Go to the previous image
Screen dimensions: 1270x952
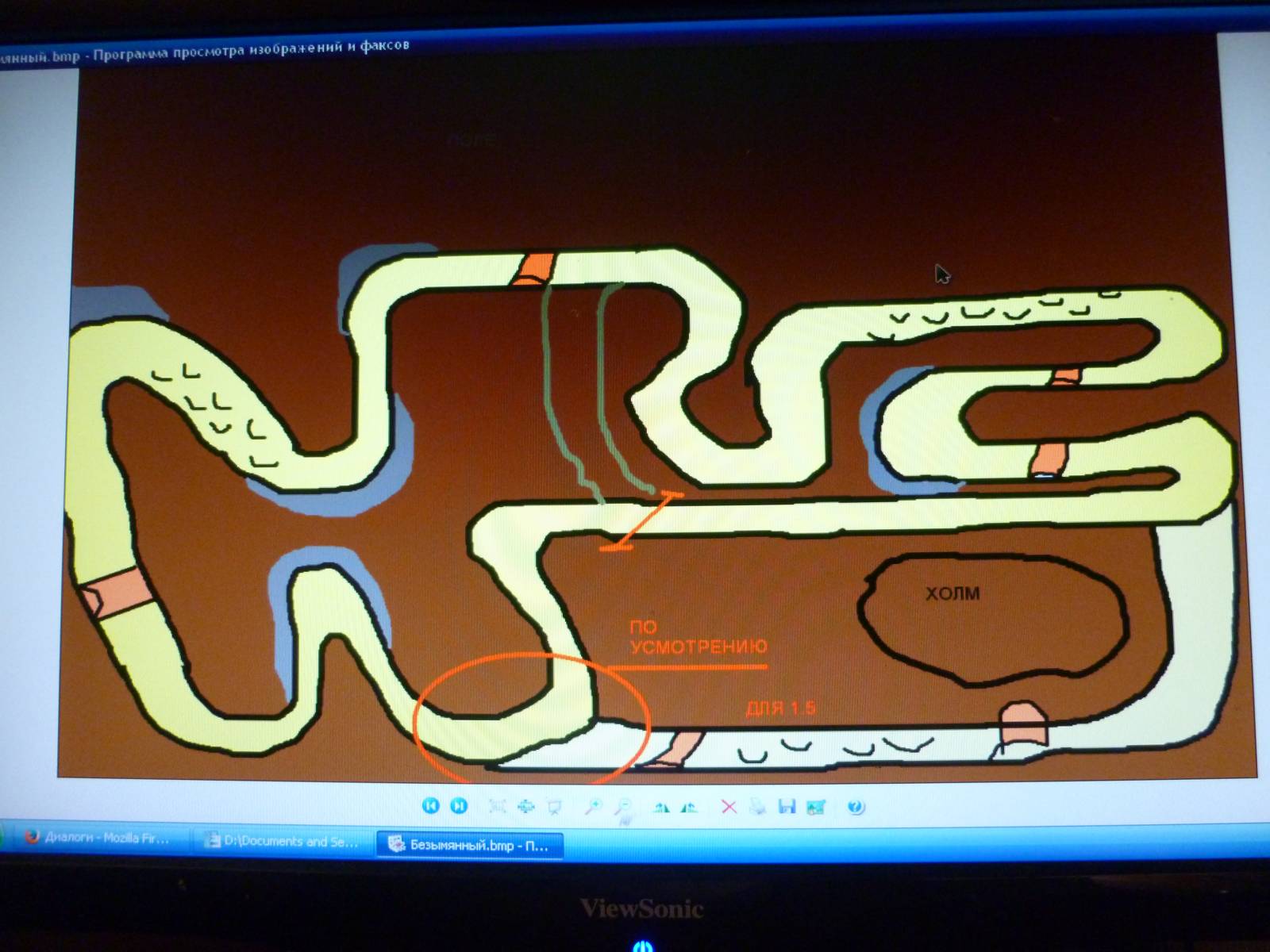click(431, 805)
